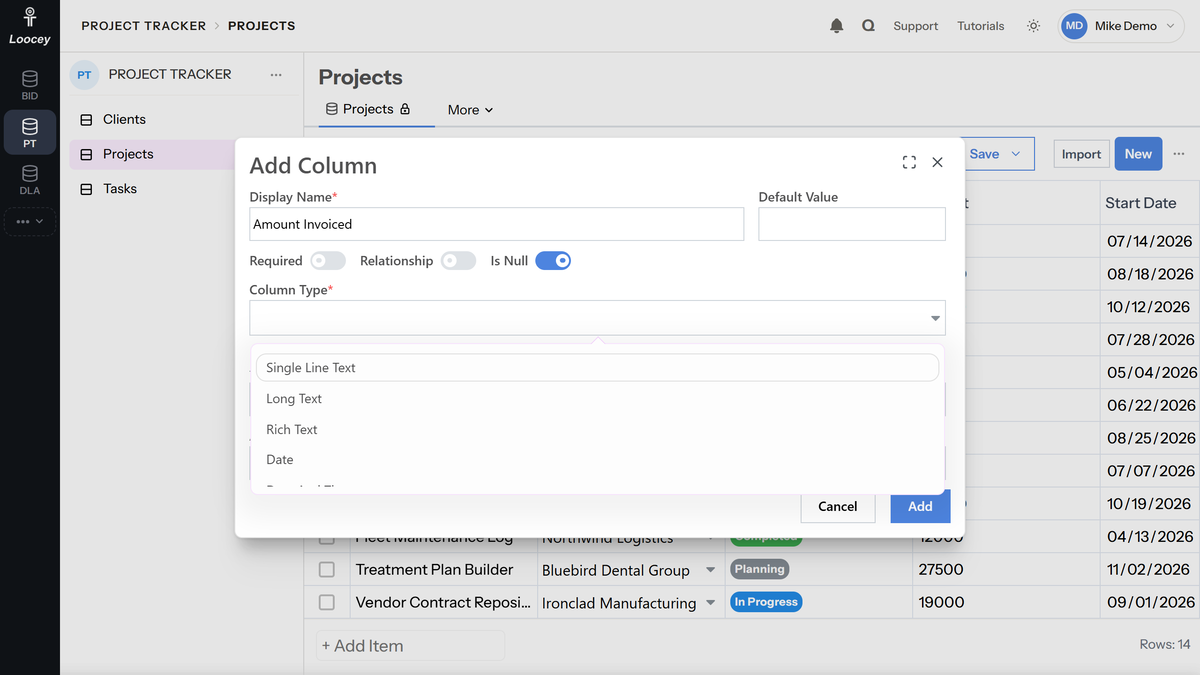
Task: Click the Add button in dialog
Action: pos(920,506)
